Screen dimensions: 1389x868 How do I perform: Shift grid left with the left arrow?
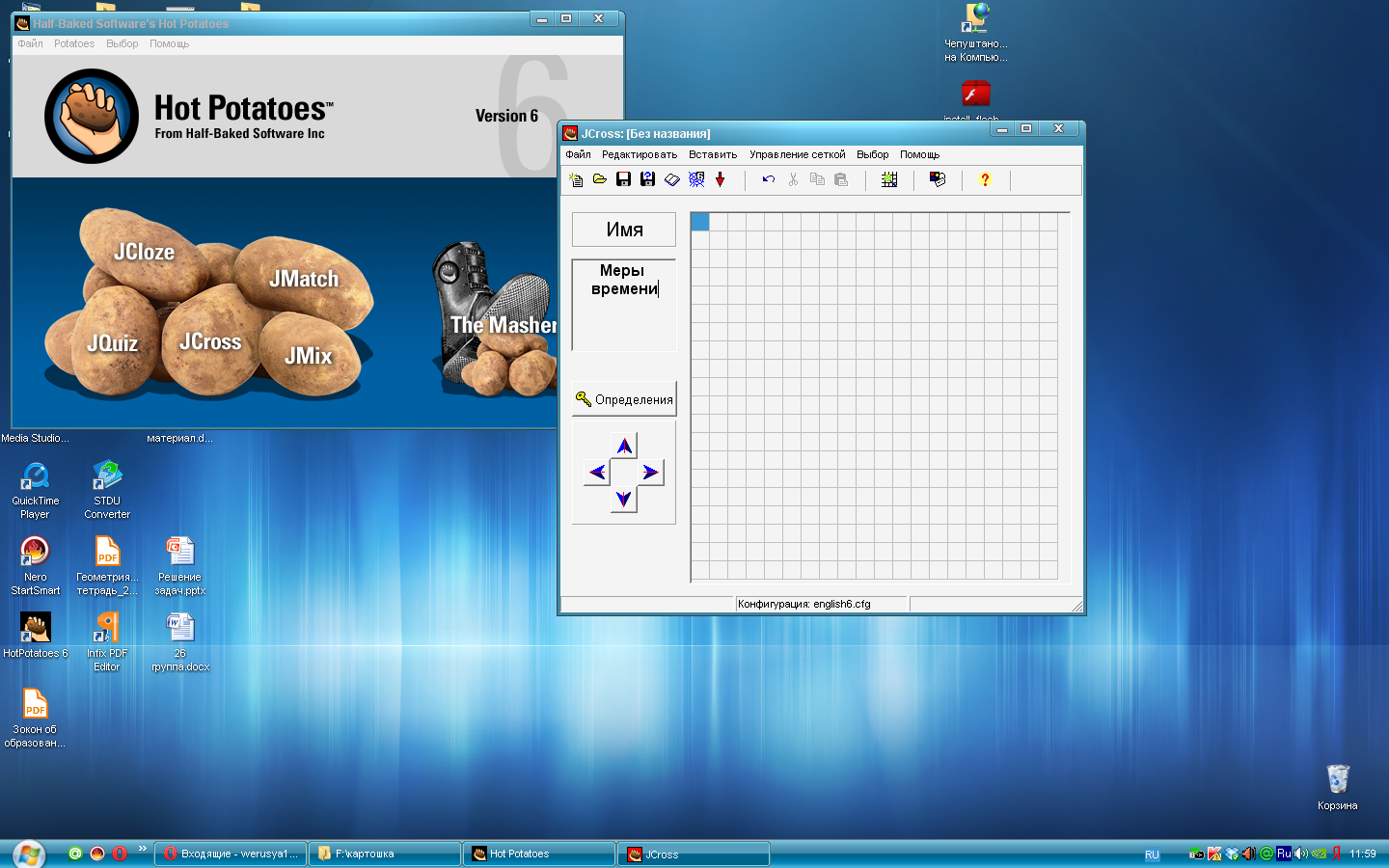pyautogui.click(x=597, y=472)
